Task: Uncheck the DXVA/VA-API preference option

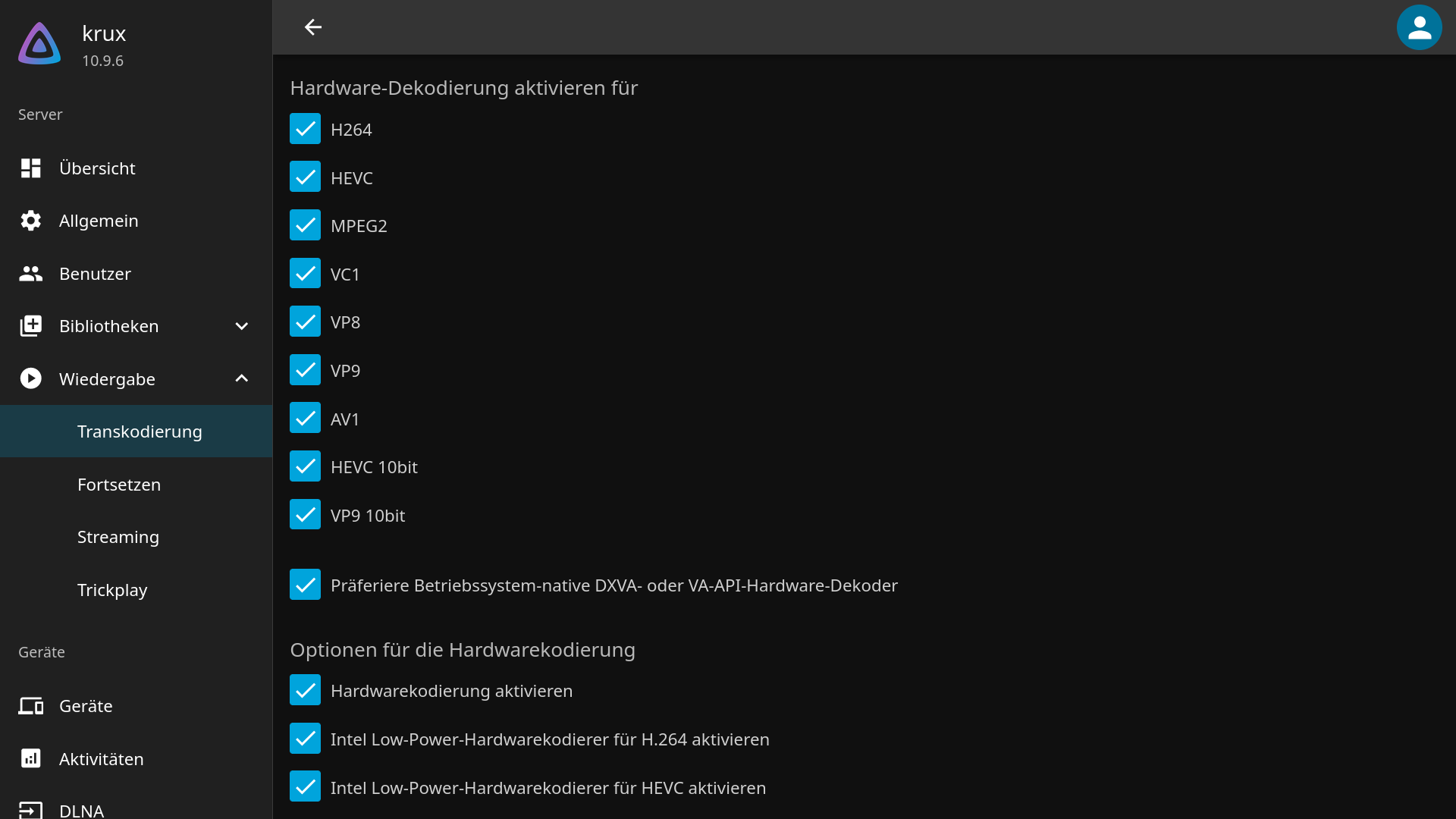Action: (x=305, y=584)
